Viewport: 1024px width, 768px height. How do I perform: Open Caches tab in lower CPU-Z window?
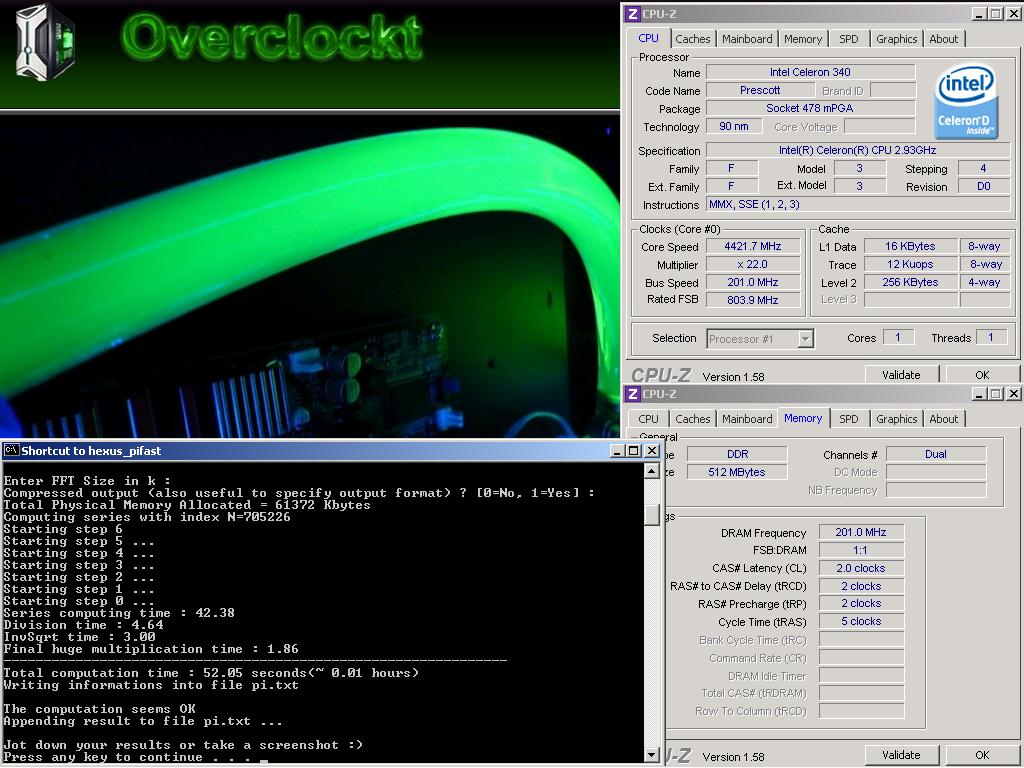pyautogui.click(x=692, y=419)
